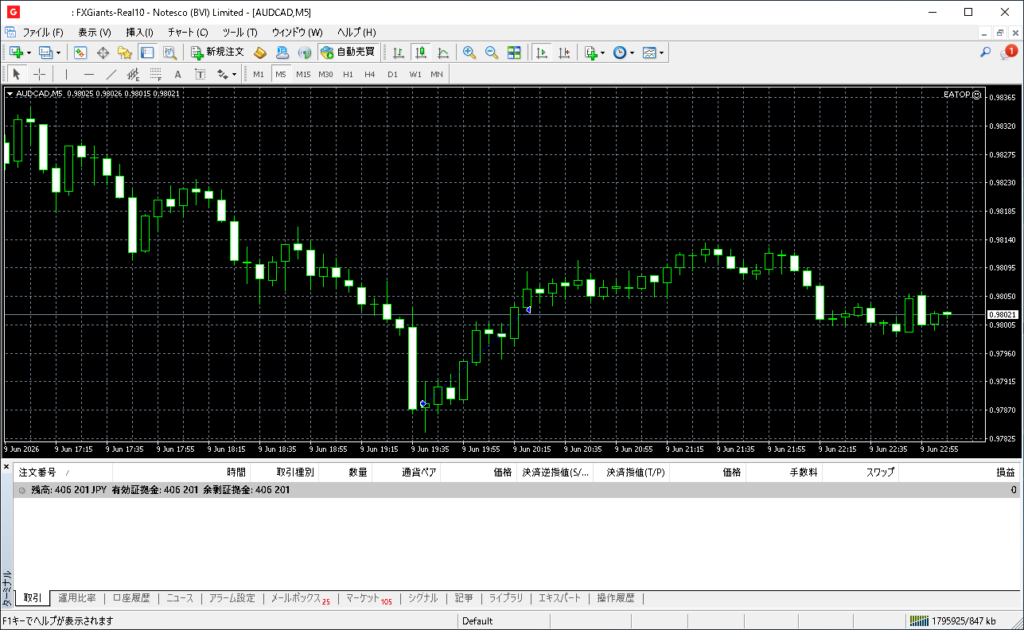This screenshot has height=630, width=1024.
Task: Select the text A tool
Action: click(178, 74)
